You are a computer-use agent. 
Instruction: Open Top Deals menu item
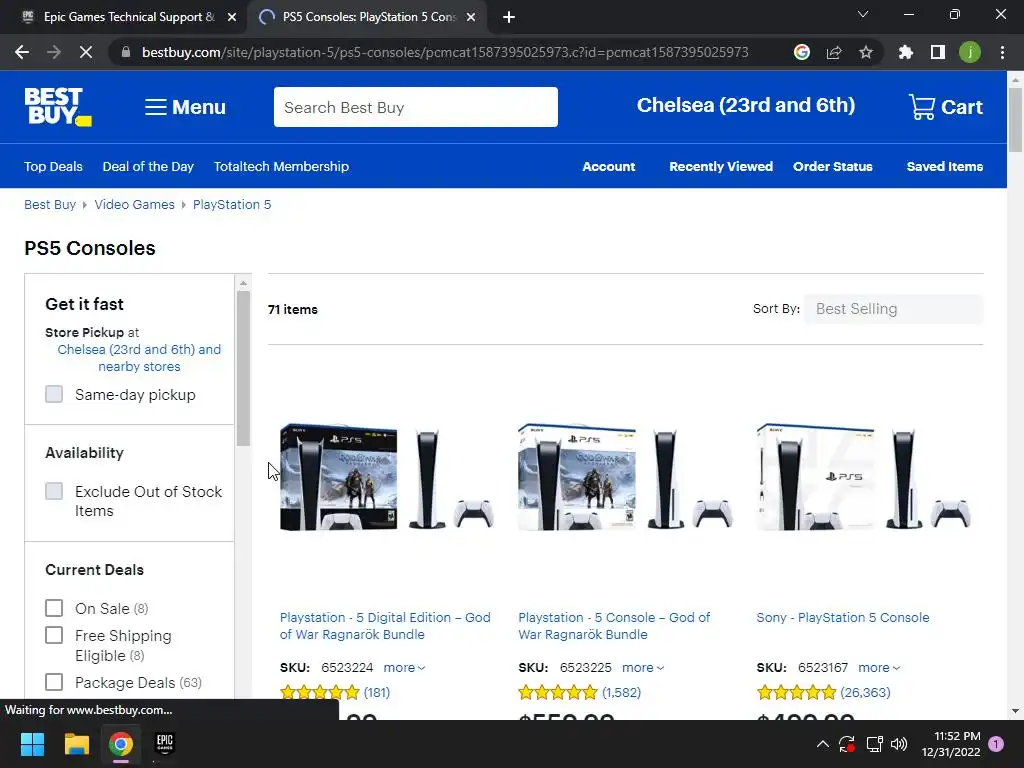coord(54,167)
